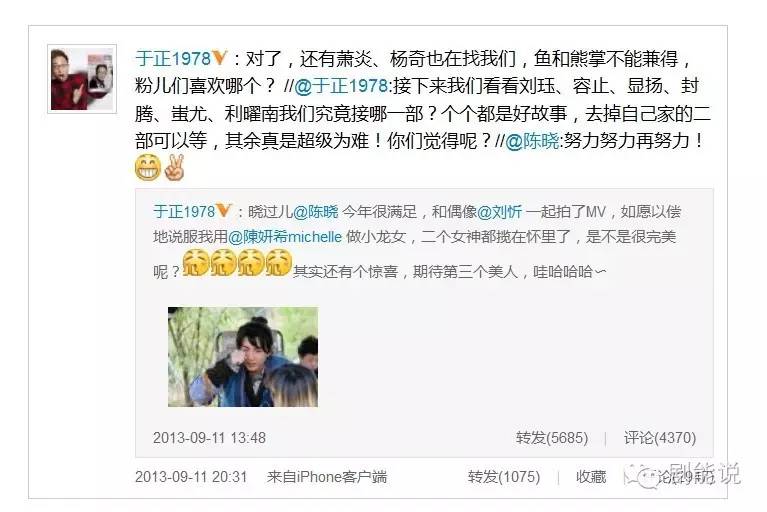Click the 2013-09-11 13:48 timestamp
Screen dimensions: 767x512
209,438
